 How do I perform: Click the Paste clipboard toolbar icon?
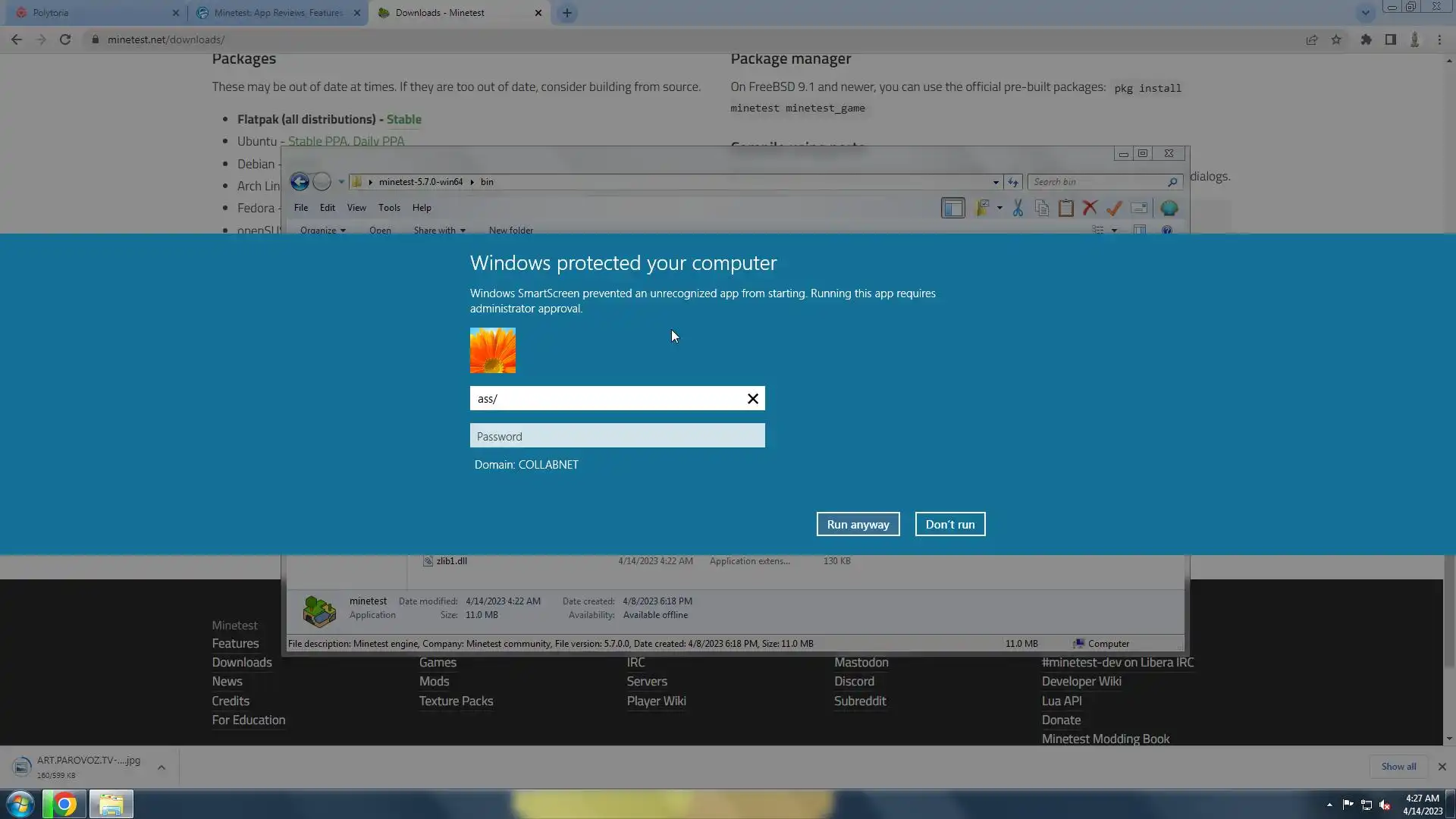tap(1065, 208)
